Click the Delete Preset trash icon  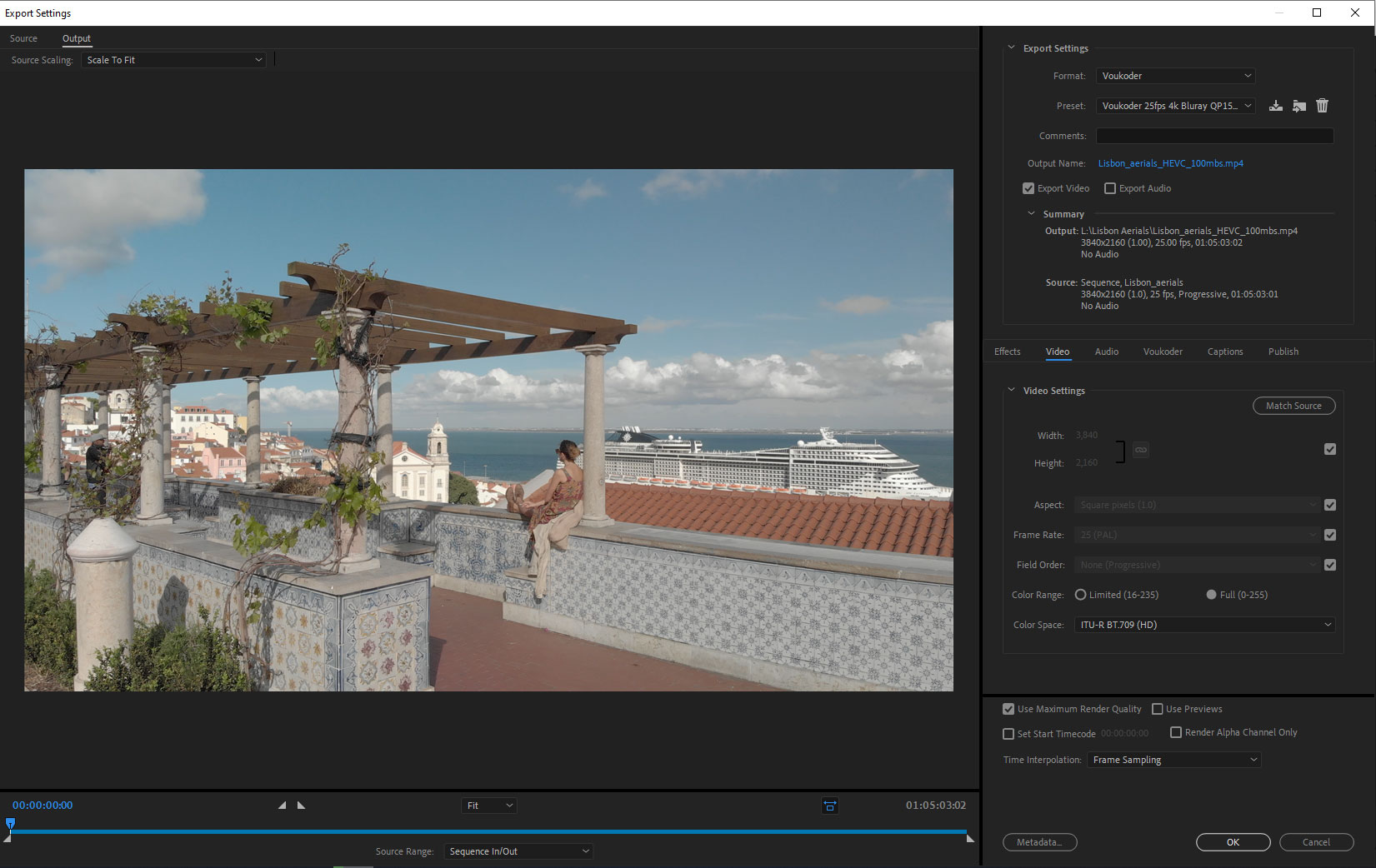1322,106
